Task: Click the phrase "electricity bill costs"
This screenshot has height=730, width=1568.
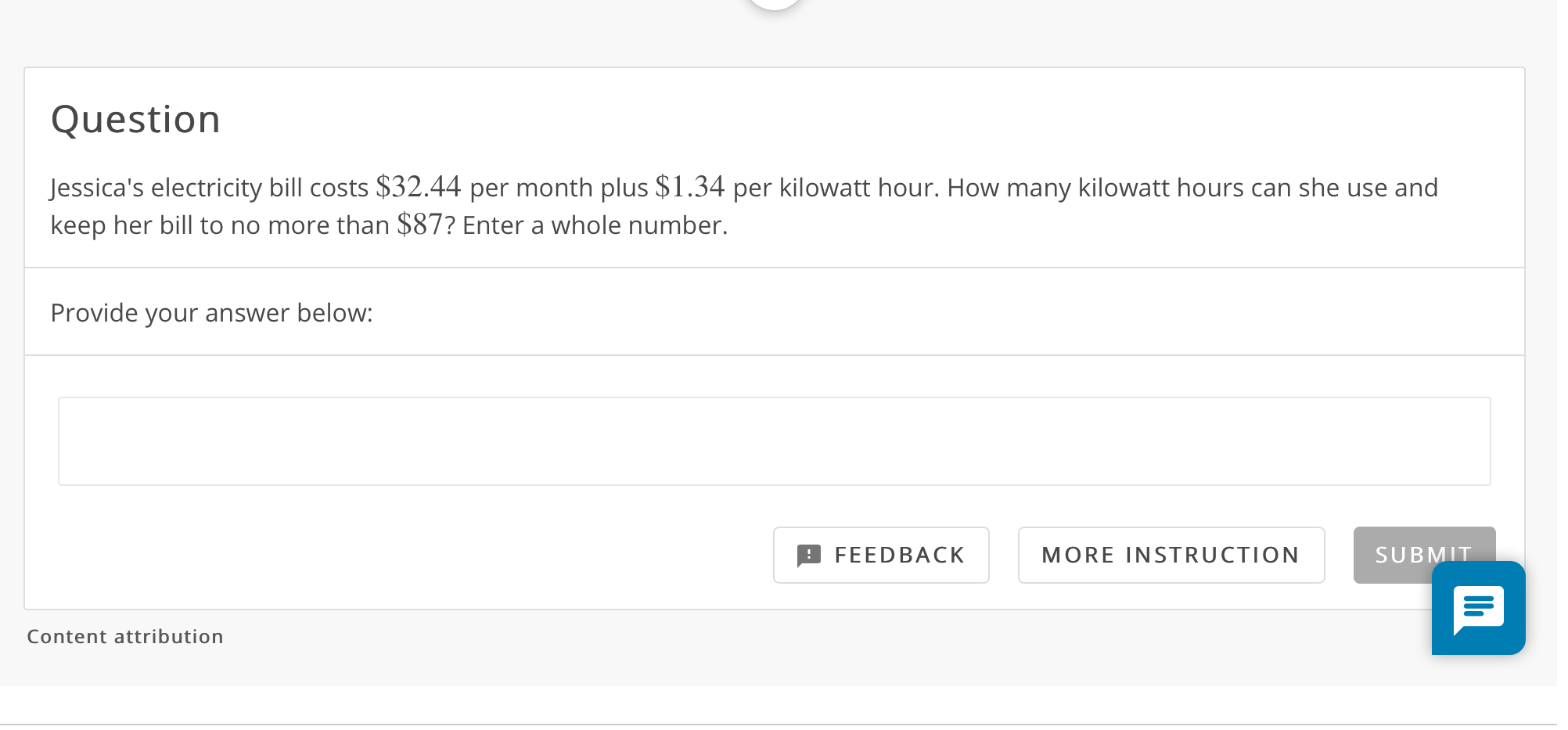Action: click(x=260, y=189)
